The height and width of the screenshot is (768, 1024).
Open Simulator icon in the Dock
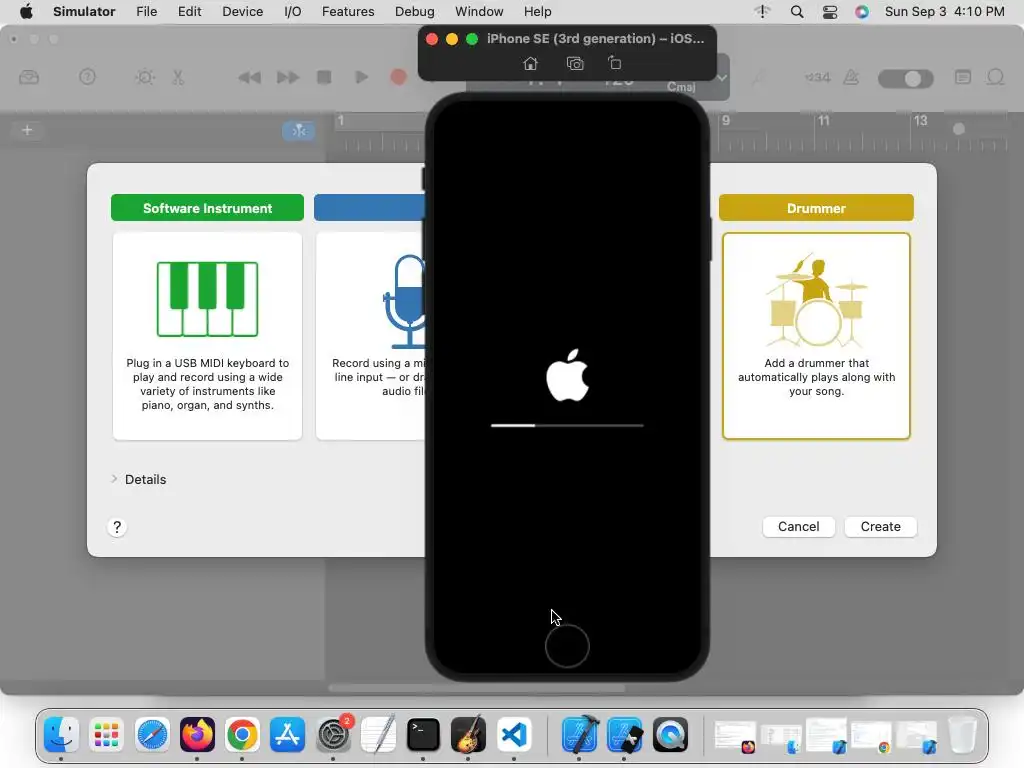click(624, 735)
